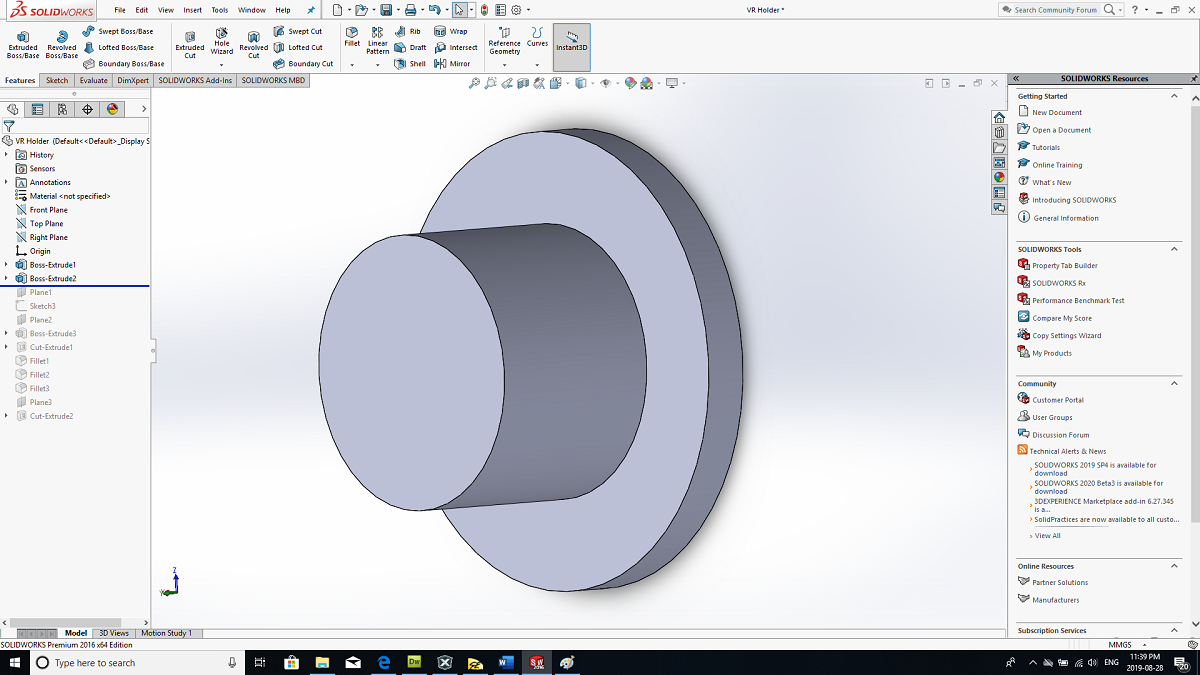Open Reference Geometry tool

tap(504, 42)
